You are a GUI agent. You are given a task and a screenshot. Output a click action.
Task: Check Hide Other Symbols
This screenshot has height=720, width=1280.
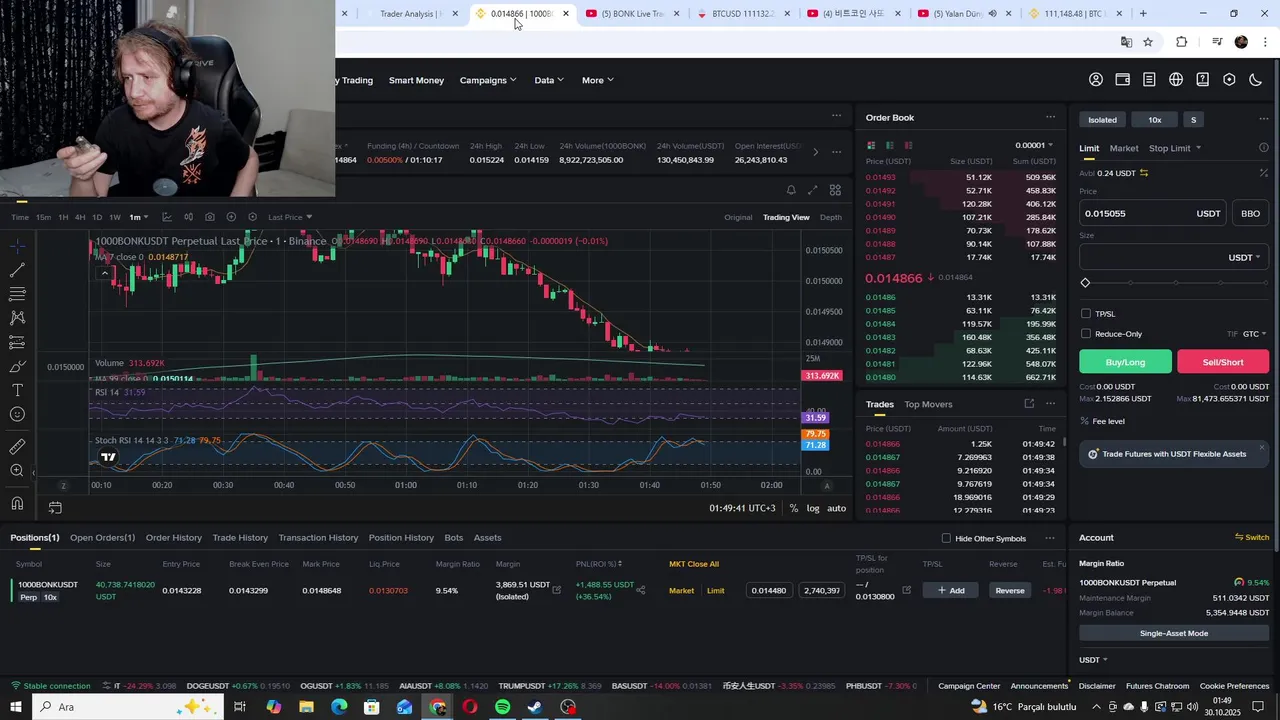[946, 538]
